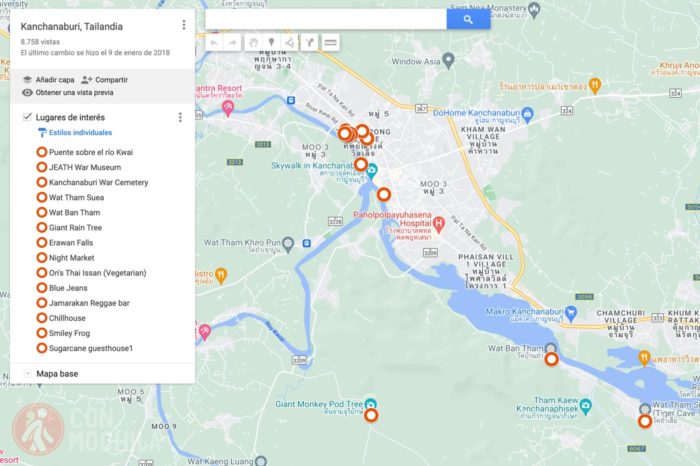The width and height of the screenshot is (700, 466).
Task: Click the map title Kanchanaburi, Tailandia
Action: (x=71, y=26)
